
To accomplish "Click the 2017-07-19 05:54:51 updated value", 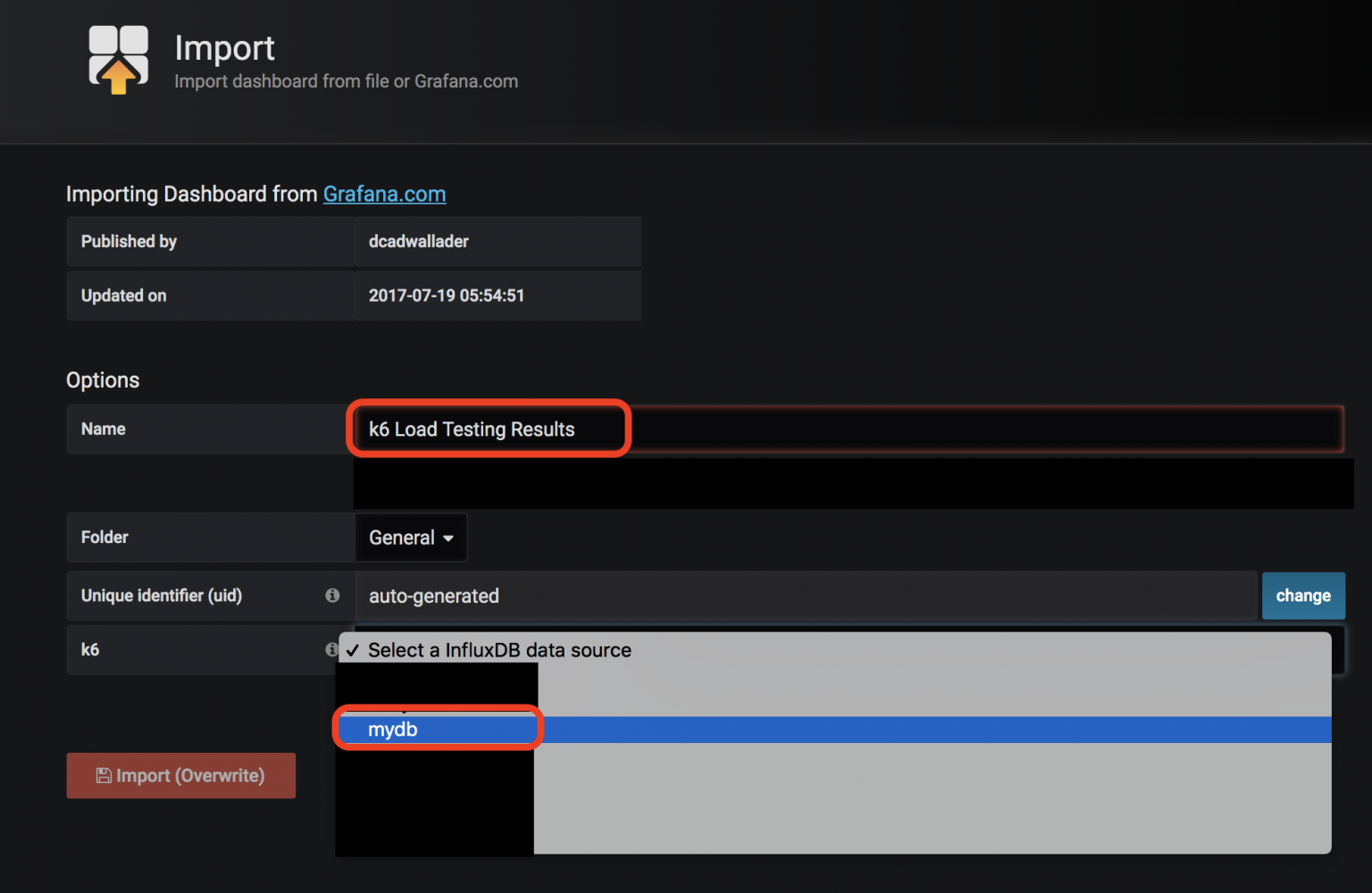I will click(447, 296).
